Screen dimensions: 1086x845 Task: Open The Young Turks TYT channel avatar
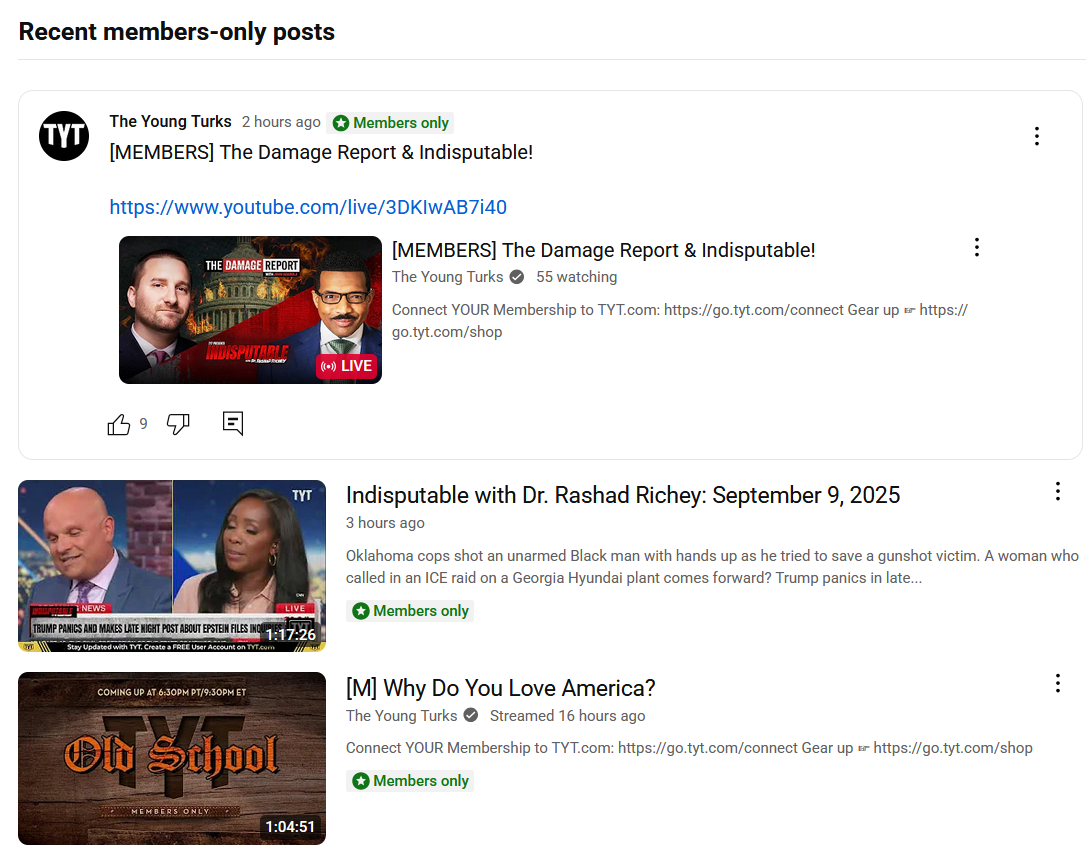click(x=64, y=136)
